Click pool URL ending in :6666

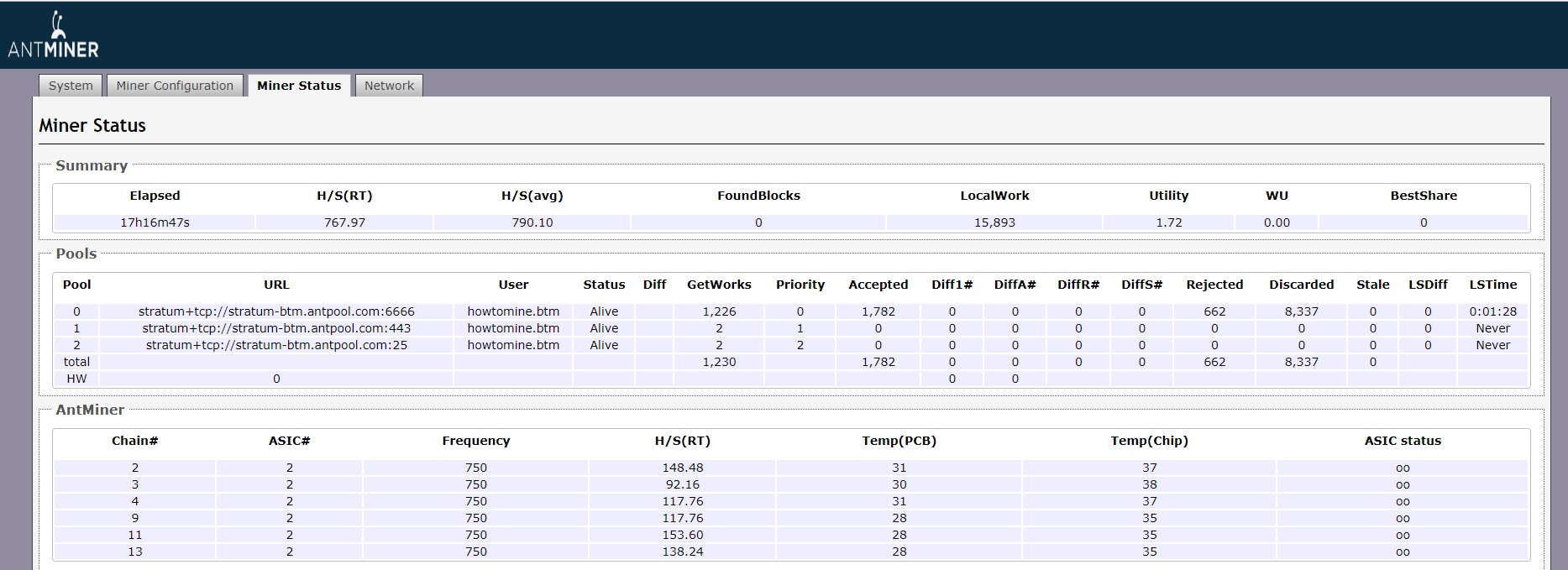[x=276, y=311]
